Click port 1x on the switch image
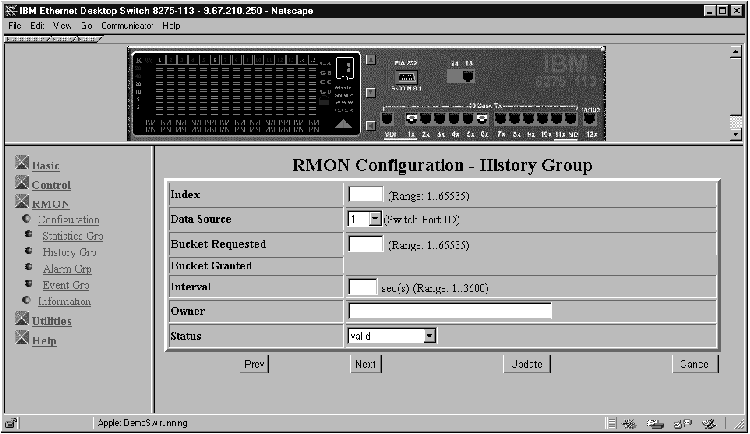The width and height of the screenshot is (750, 434). 411,118
